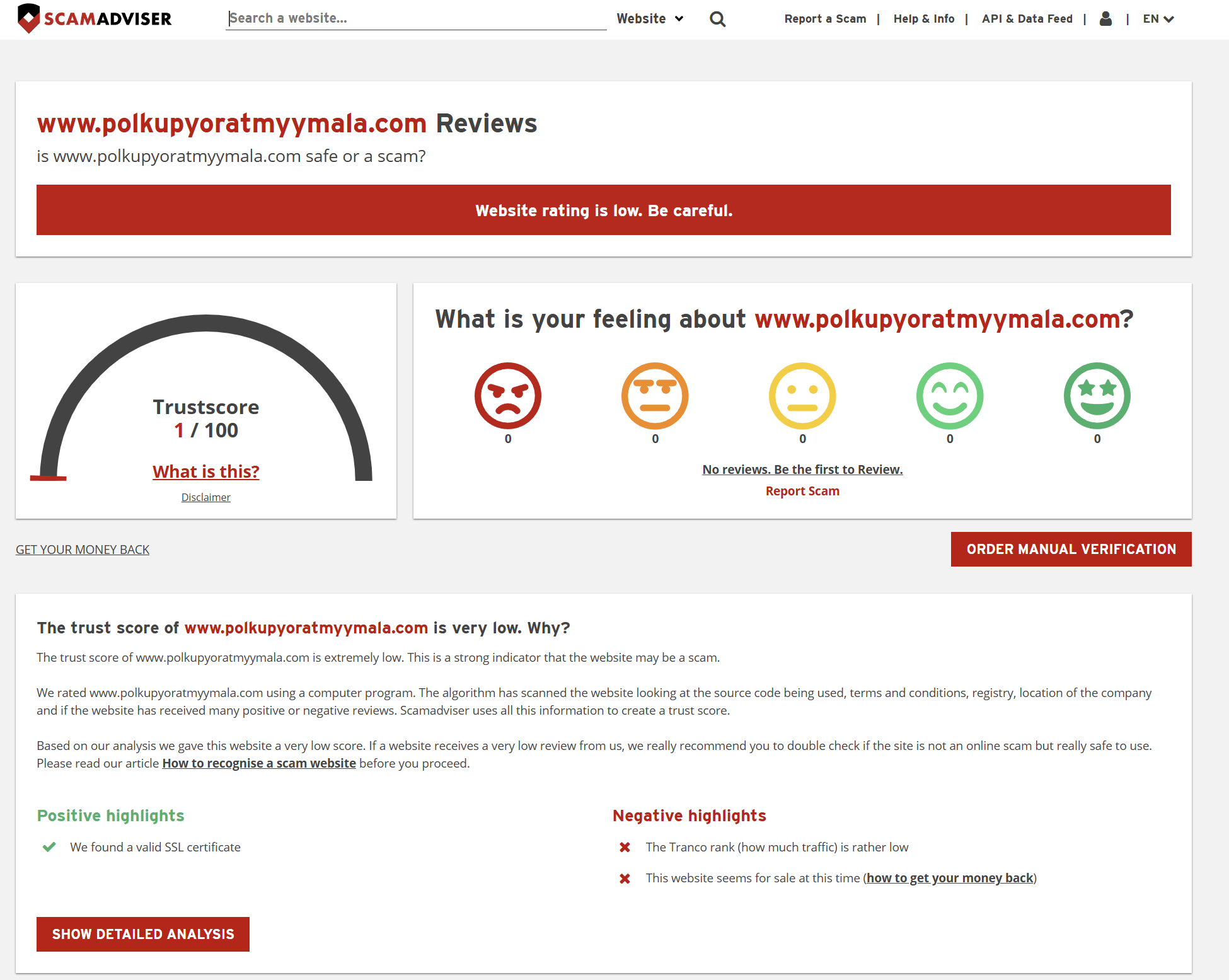Viewport: 1229px width, 980px height.
Task: Click the What is this? link
Action: click(206, 471)
